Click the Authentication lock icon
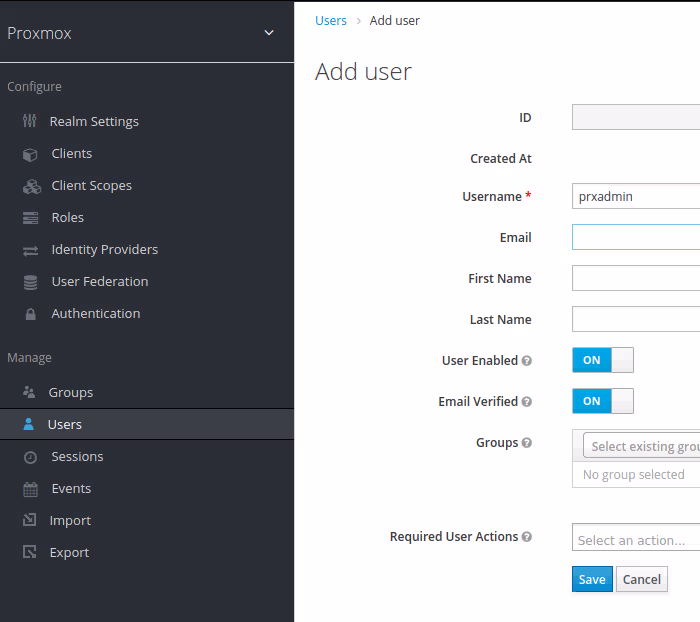Screen dimensions: 700x622 tap(30, 314)
